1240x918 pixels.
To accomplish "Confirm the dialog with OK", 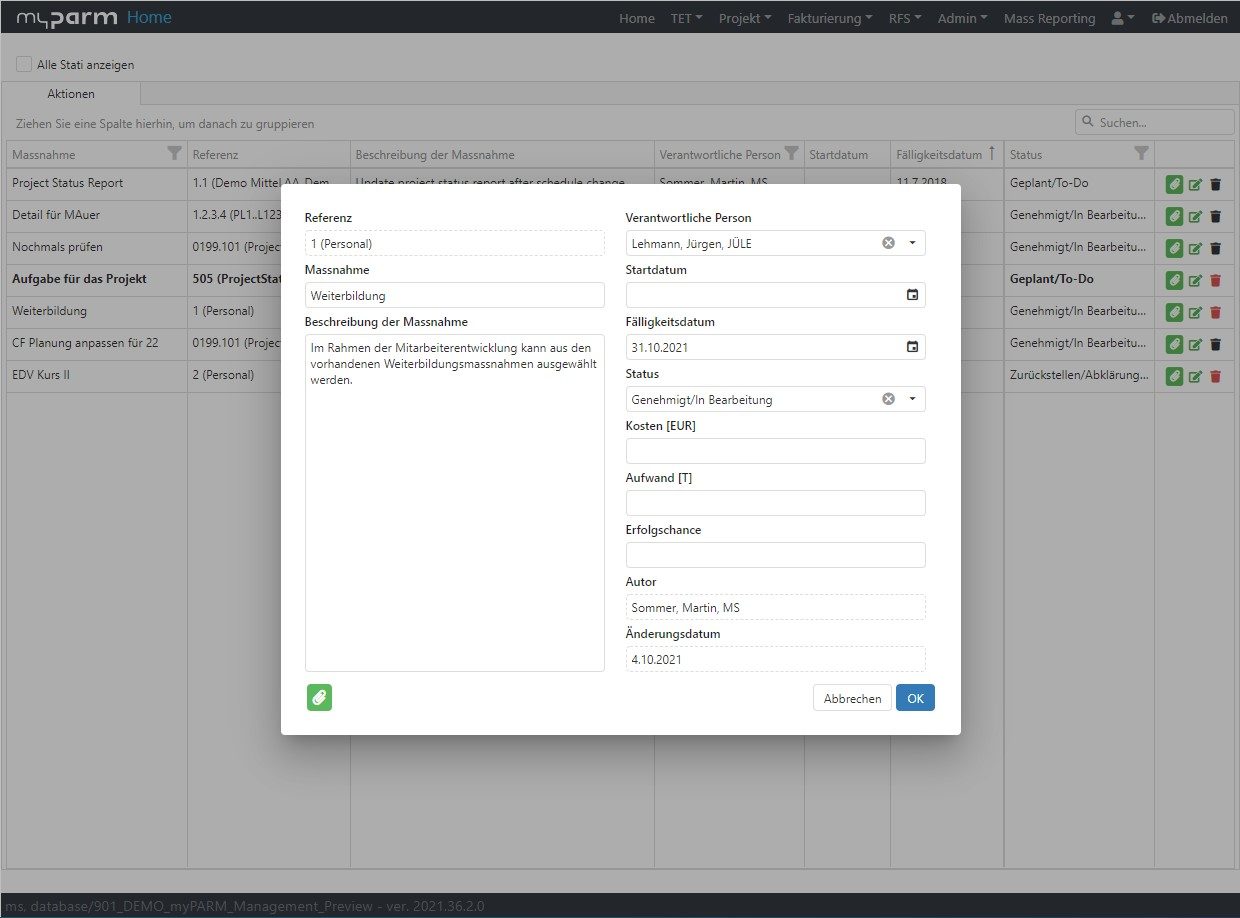I will coord(915,697).
